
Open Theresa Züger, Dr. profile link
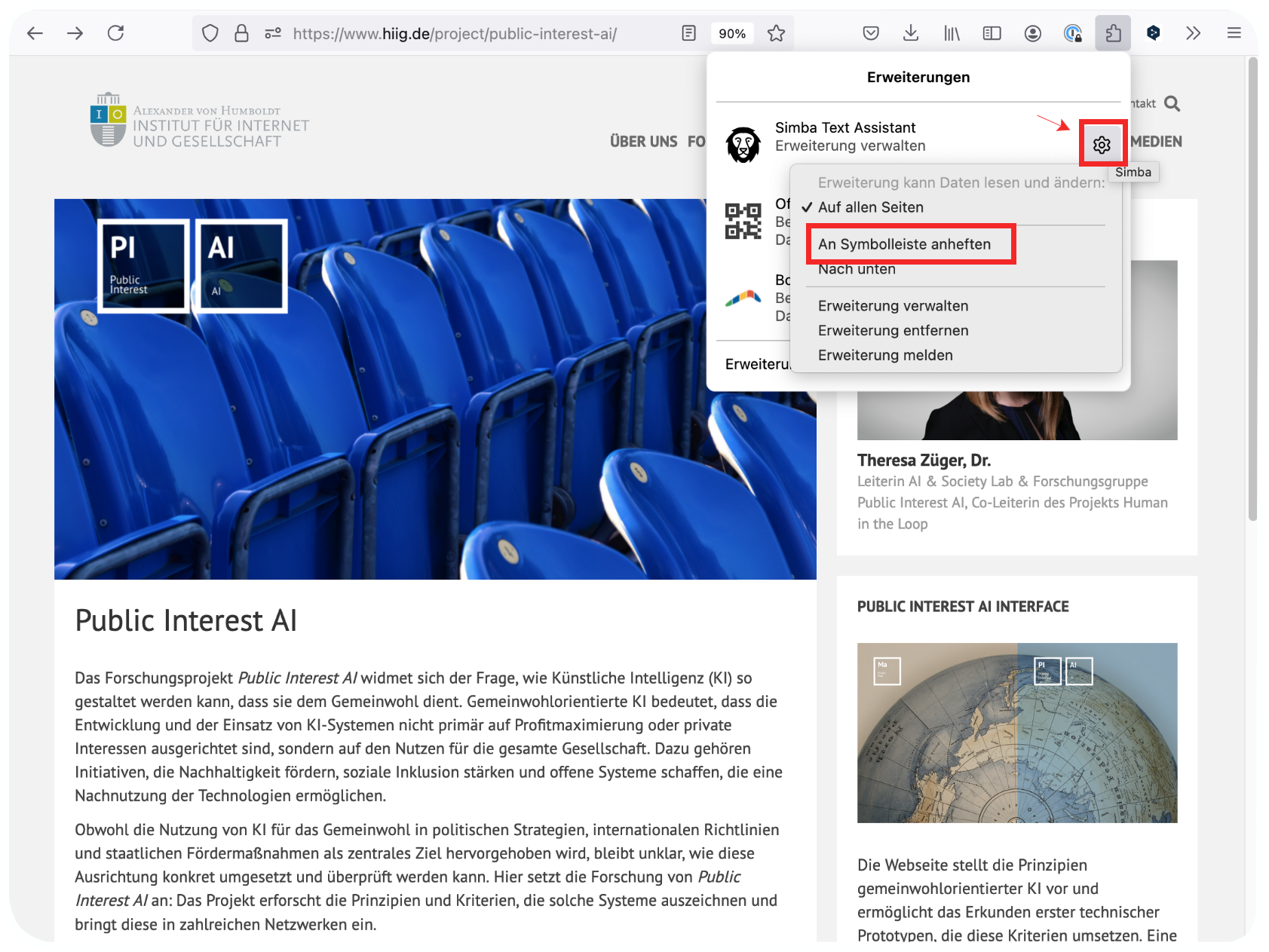pyautogui.click(x=924, y=461)
